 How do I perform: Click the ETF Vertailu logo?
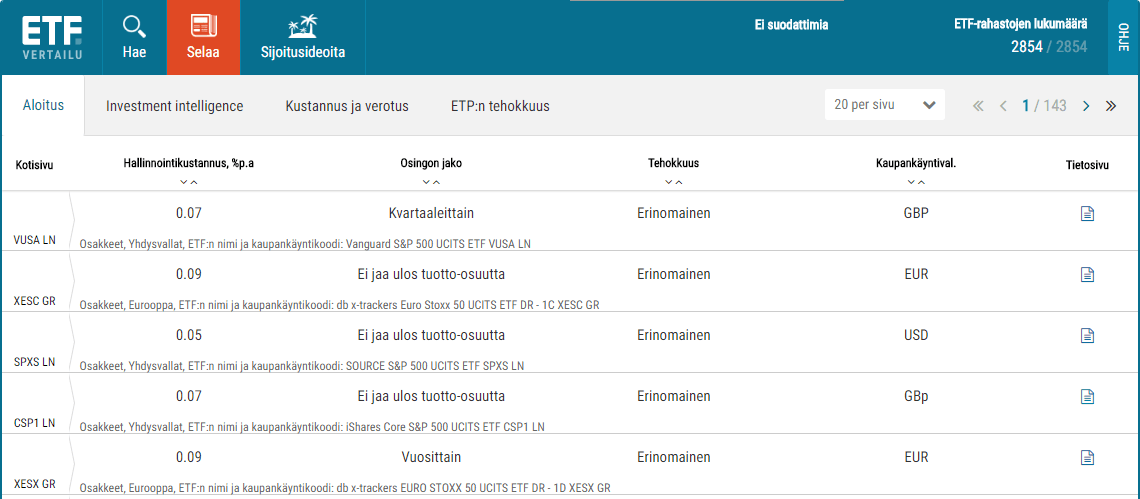tap(51, 37)
